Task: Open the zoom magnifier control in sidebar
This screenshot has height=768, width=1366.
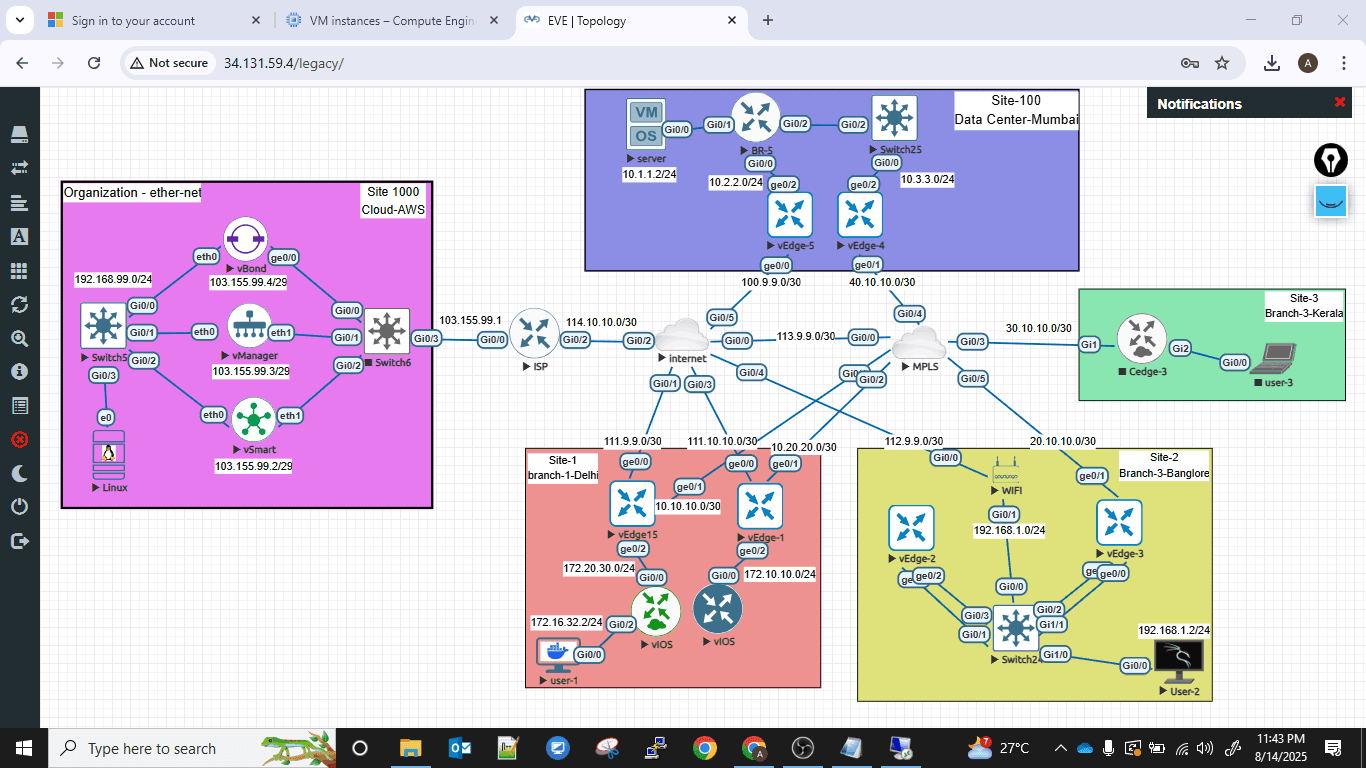Action: (19, 338)
